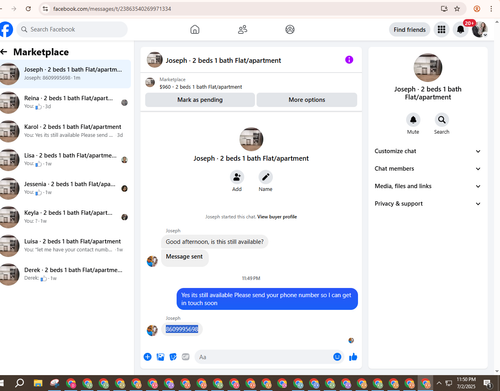
Task: Open the Windows notification center icon
Action: coord(488,383)
